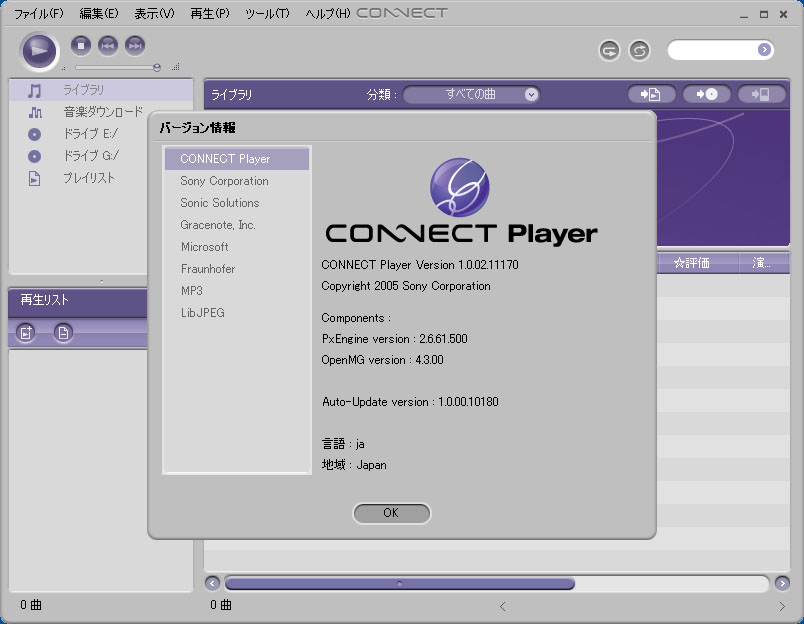Click the scroll left arrow button
This screenshot has height=624, width=804.
click(x=212, y=583)
